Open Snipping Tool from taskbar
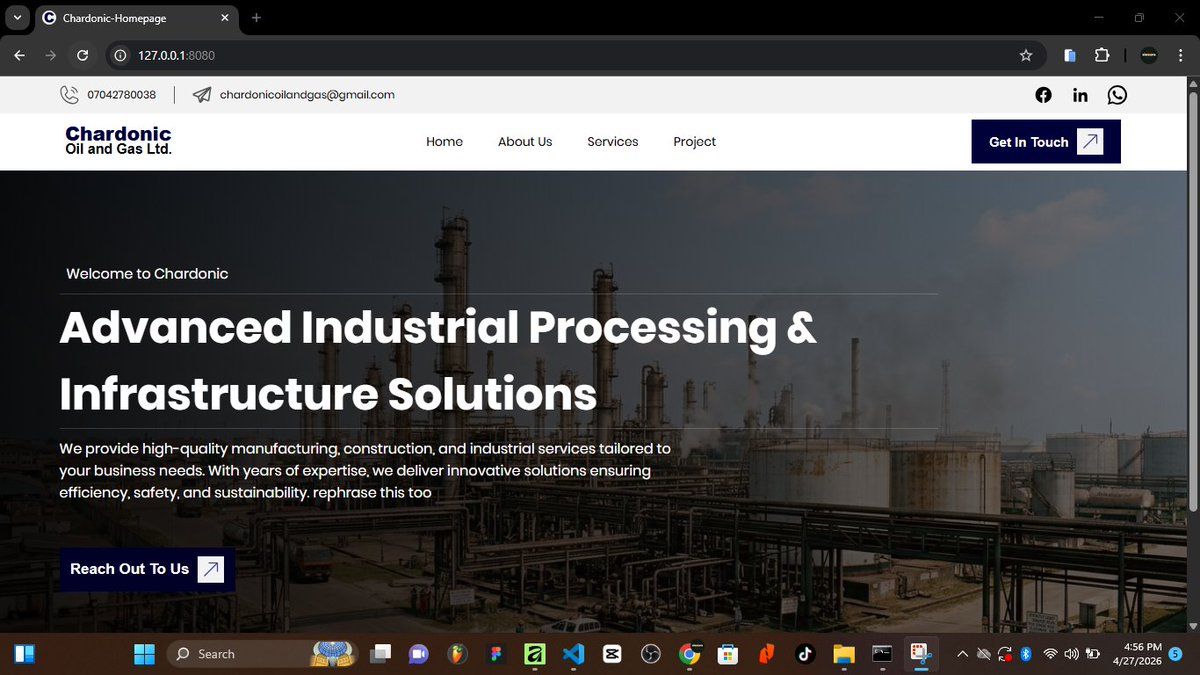 [920, 654]
